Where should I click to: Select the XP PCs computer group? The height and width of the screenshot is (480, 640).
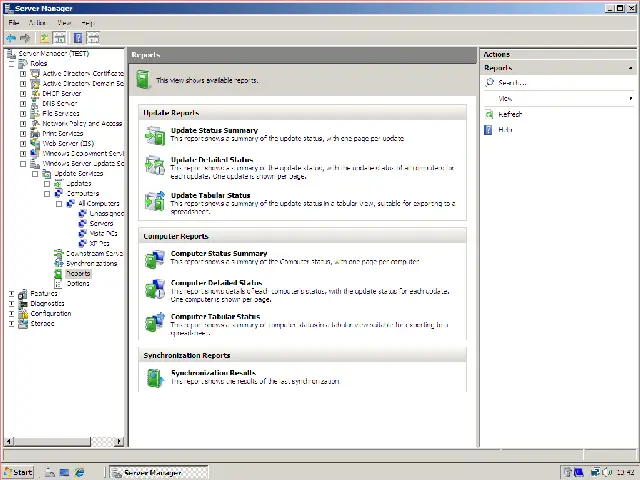(x=99, y=243)
